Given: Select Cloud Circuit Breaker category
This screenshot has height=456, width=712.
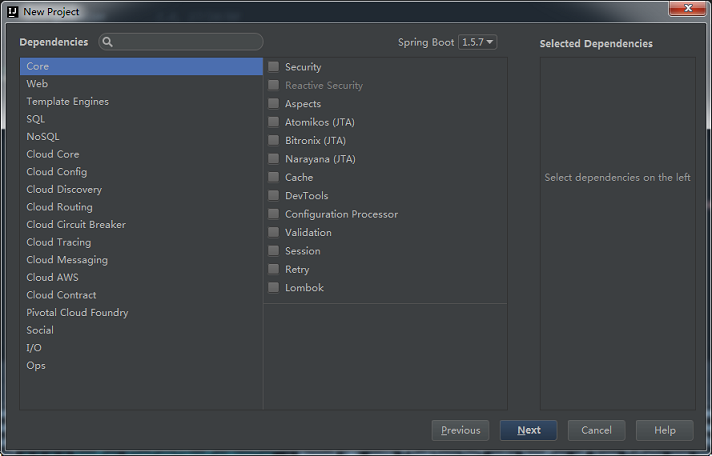Looking at the screenshot, I should click(x=141, y=225).
